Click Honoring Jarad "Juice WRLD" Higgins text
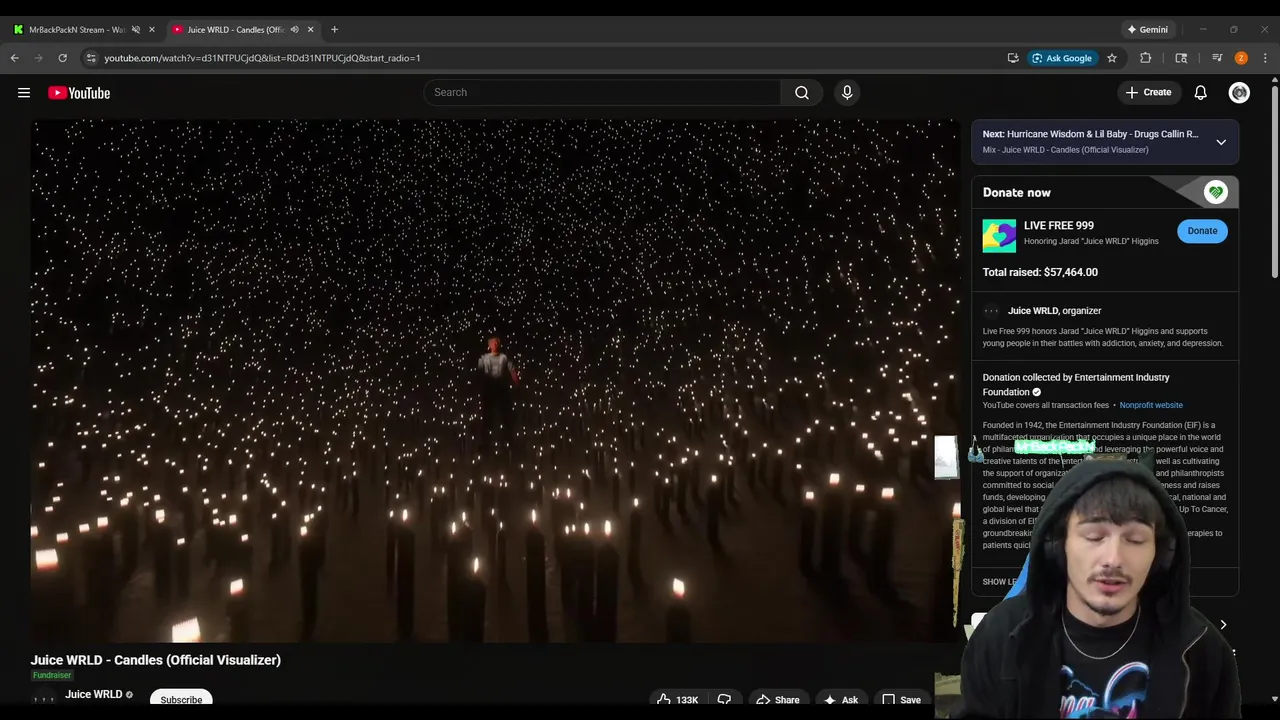The height and width of the screenshot is (720, 1280). coord(1091,241)
